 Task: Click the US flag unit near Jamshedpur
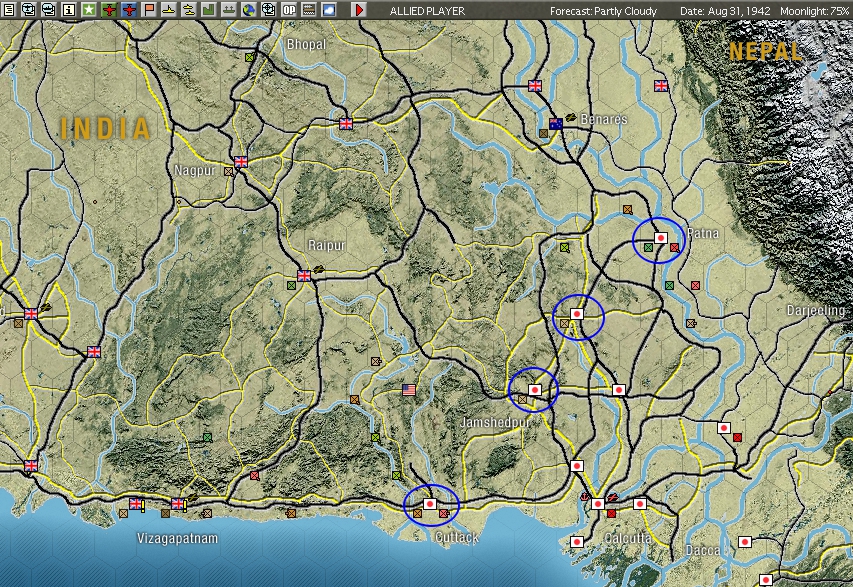[408, 389]
